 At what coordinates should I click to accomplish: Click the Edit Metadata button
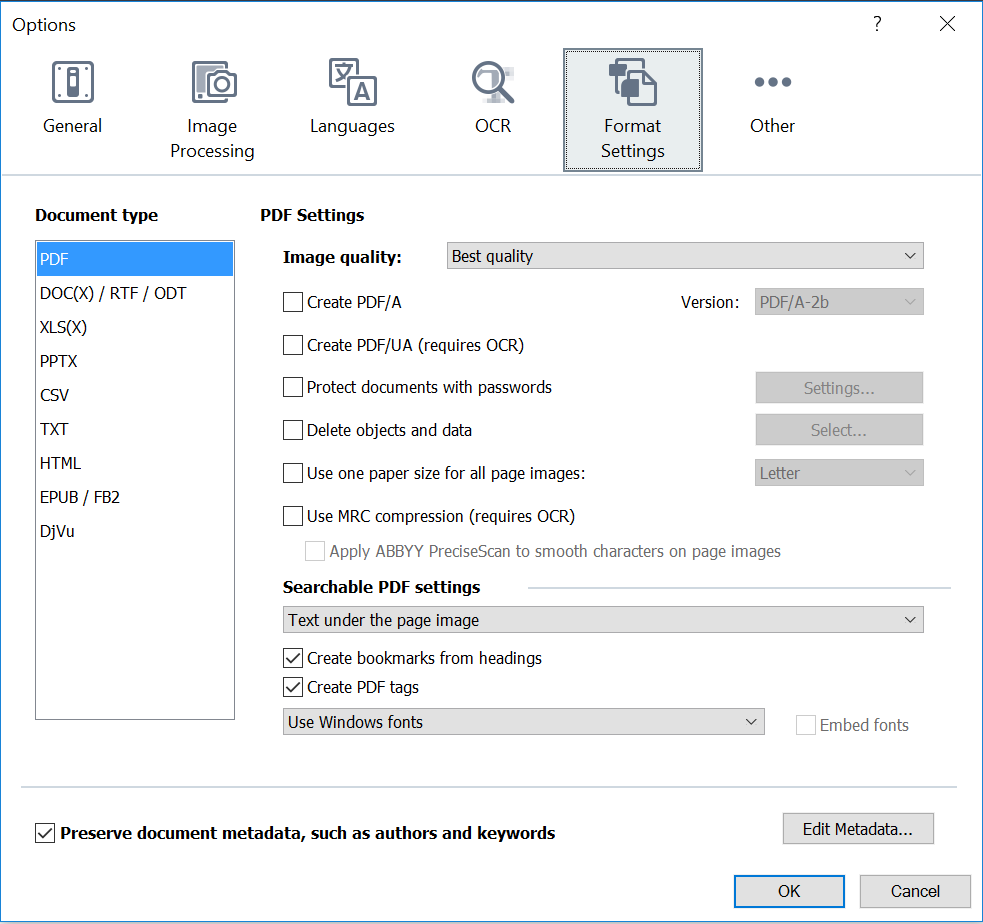(x=857, y=828)
